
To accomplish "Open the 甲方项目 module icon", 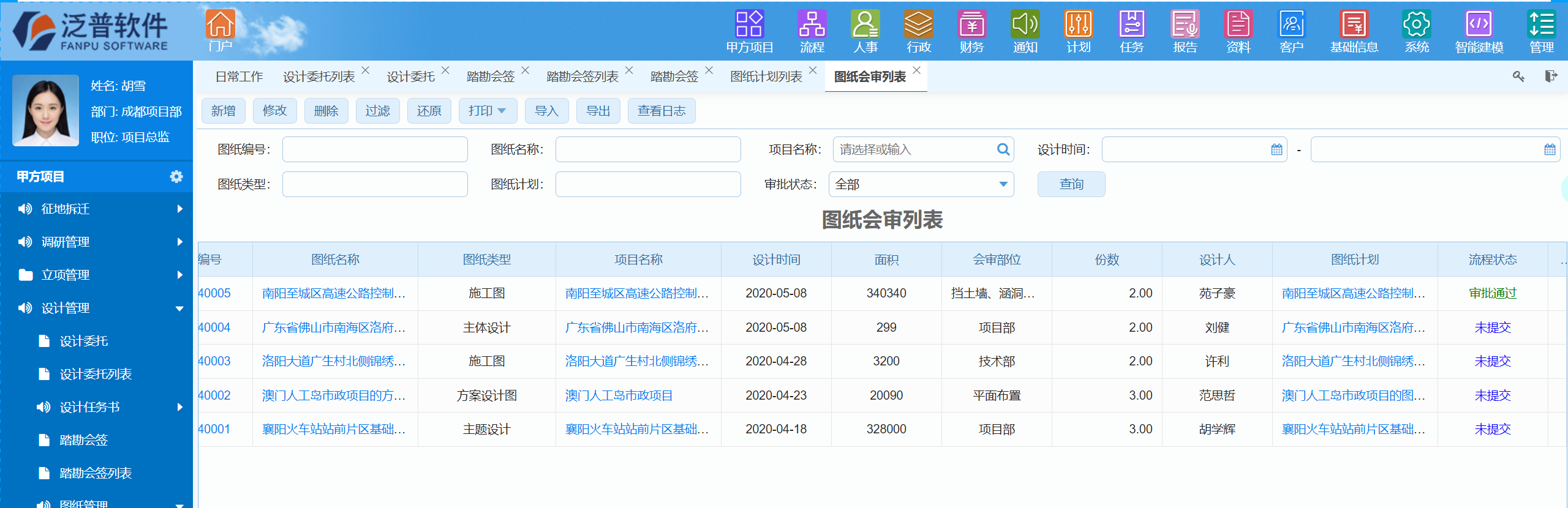I will tap(749, 26).
